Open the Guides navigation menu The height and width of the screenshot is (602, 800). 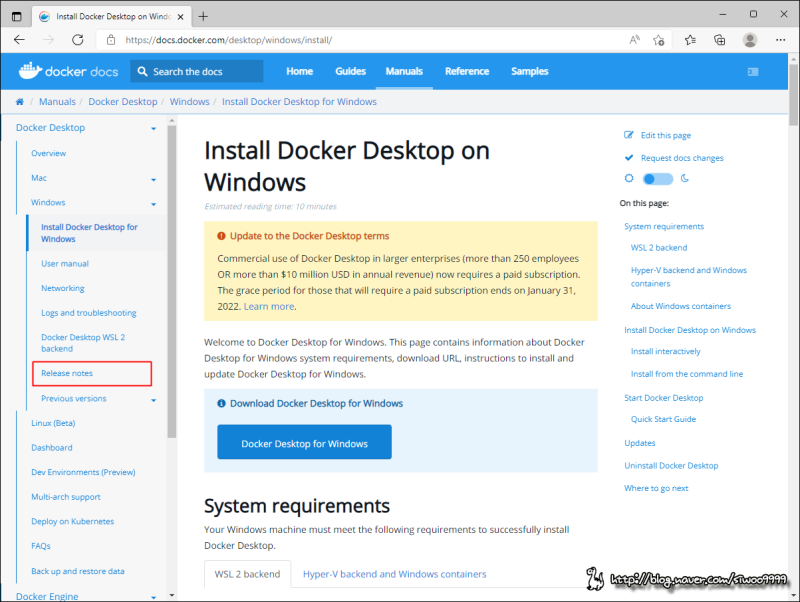coord(350,71)
